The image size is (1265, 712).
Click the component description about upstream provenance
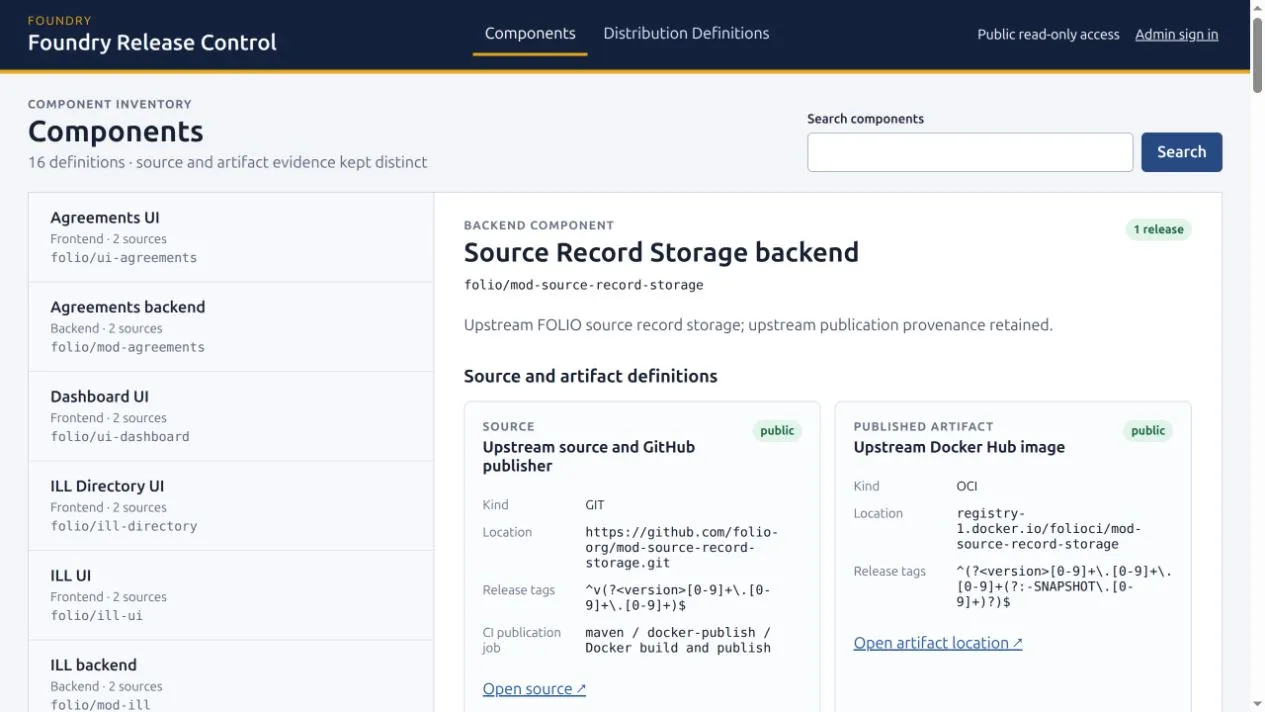pyautogui.click(x=758, y=325)
